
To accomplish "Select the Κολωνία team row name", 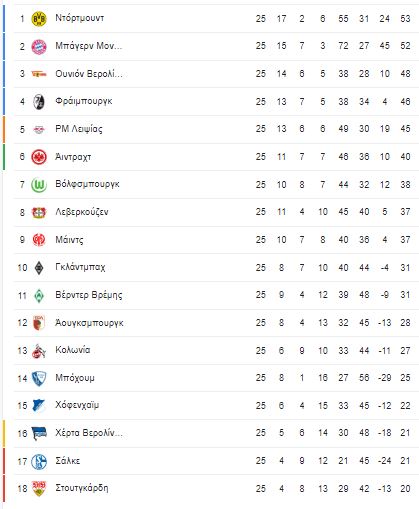I will [x=73, y=350].
